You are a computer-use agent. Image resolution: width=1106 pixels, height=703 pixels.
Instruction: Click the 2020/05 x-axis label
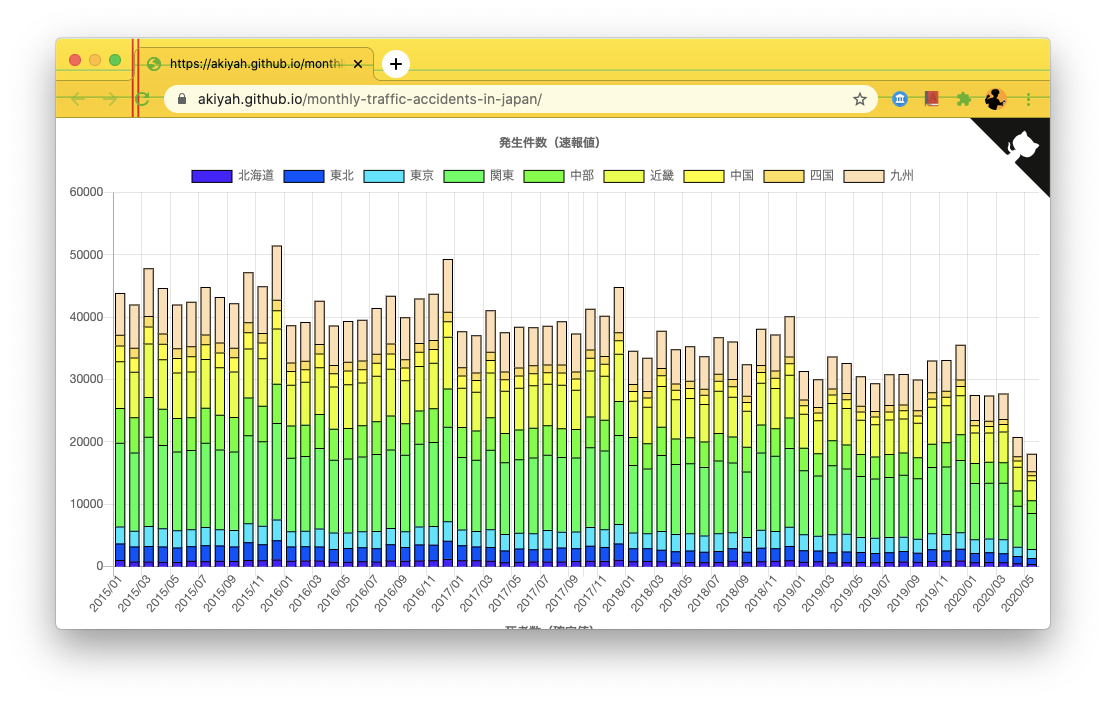(x=1017, y=593)
